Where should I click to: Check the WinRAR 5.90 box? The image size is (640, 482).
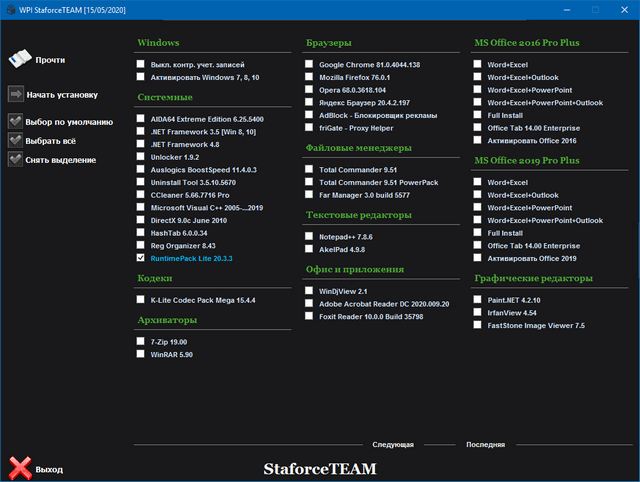tap(140, 354)
